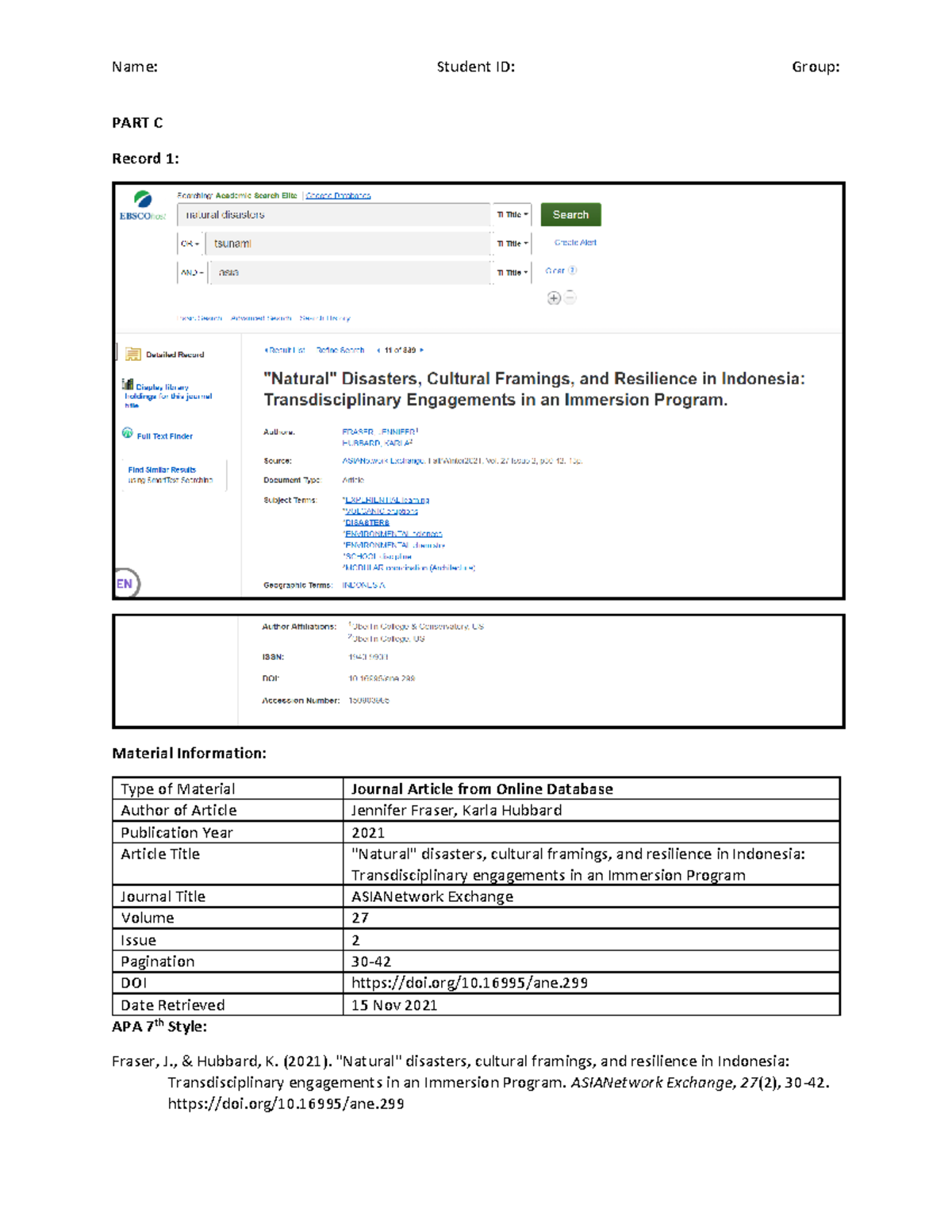Click the EN language icon

pyautogui.click(x=124, y=581)
